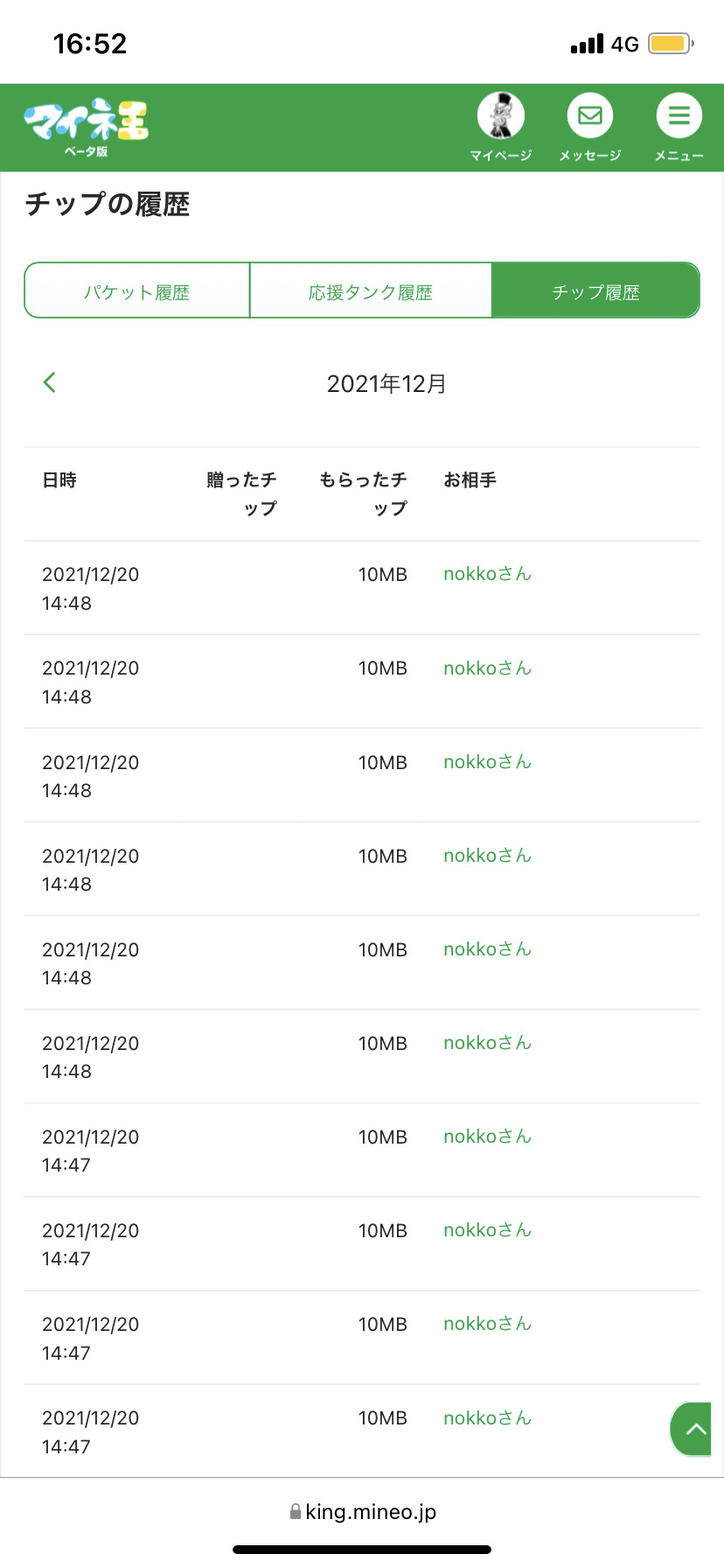Tap the お相手 column header
The width and height of the screenshot is (724, 1568).
click(470, 479)
